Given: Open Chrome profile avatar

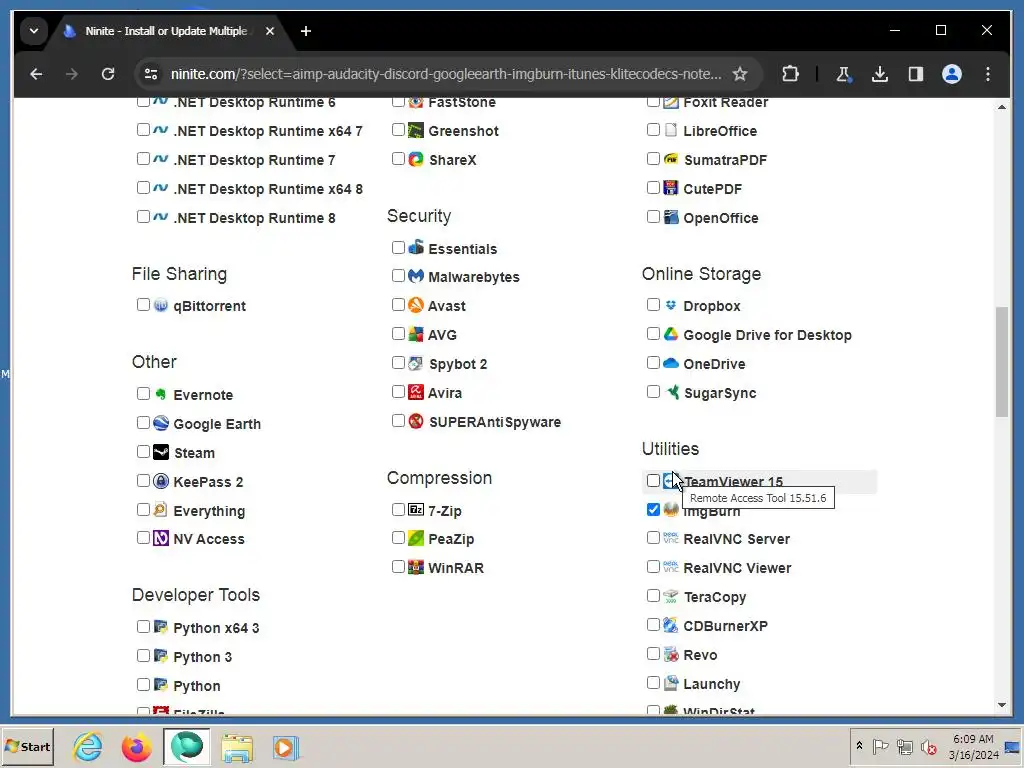Looking at the screenshot, I should (952, 74).
